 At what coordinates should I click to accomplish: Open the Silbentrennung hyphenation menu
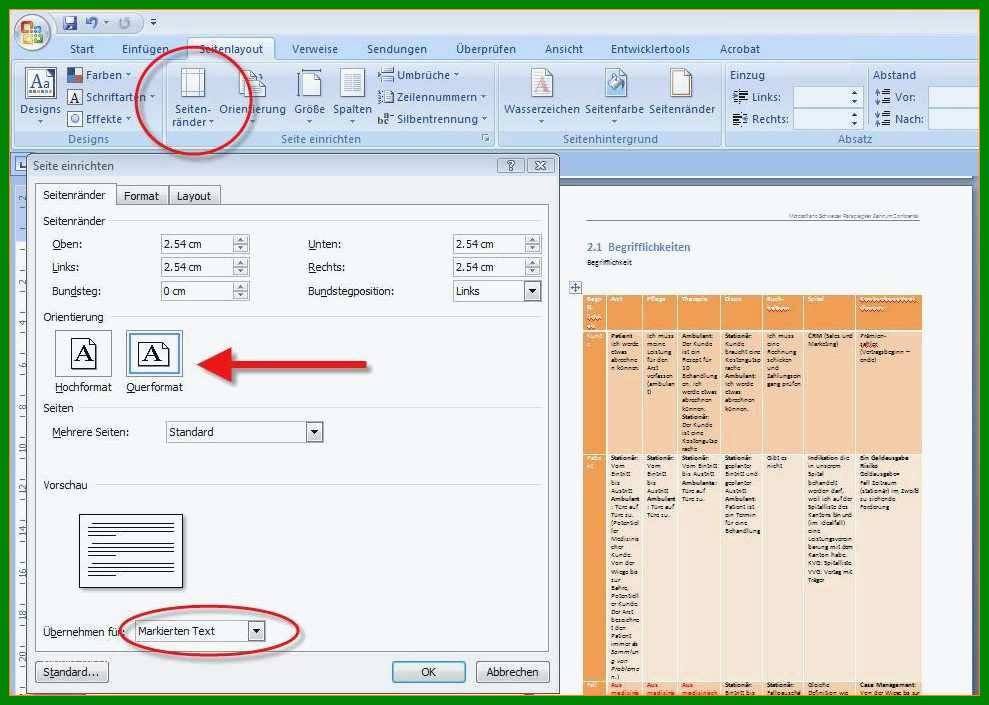tap(432, 119)
